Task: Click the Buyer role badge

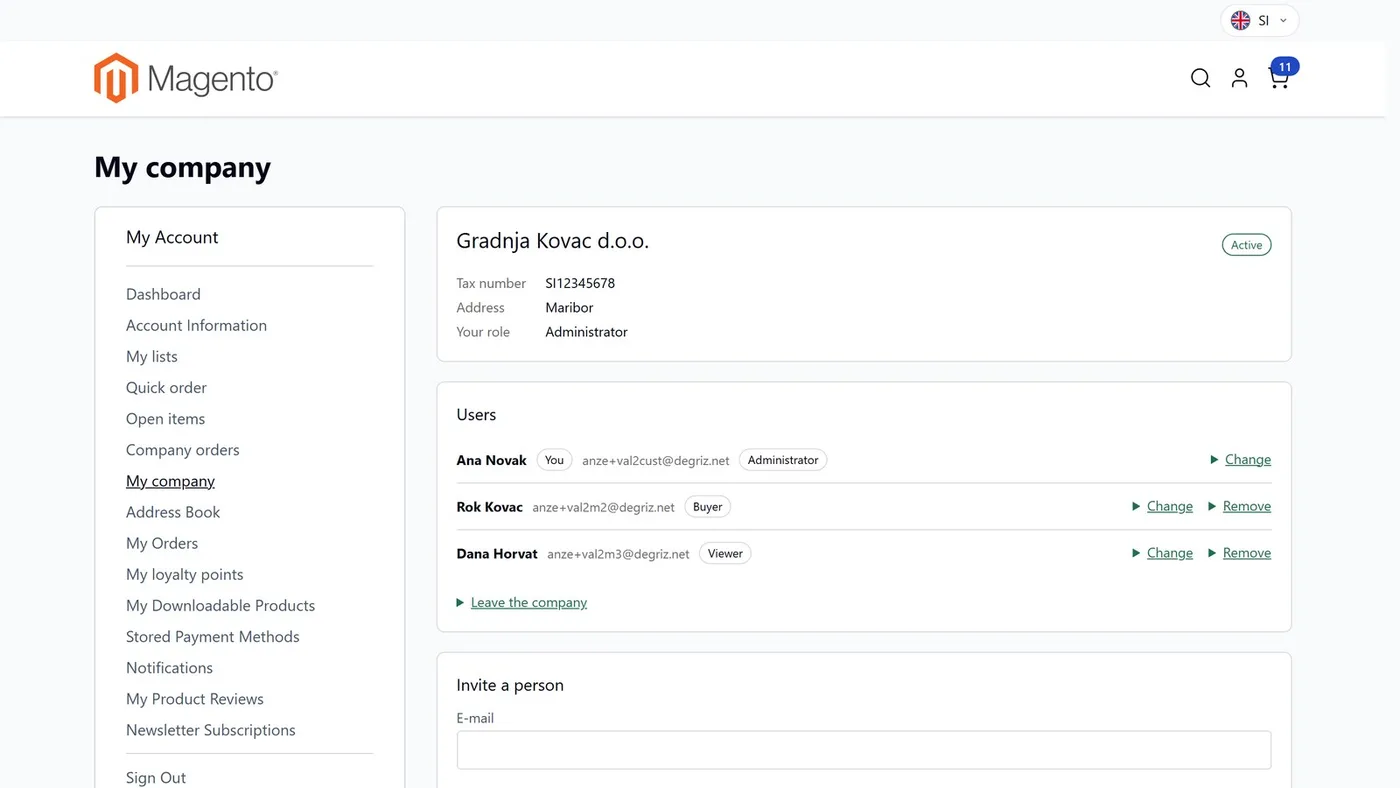Action: (707, 507)
